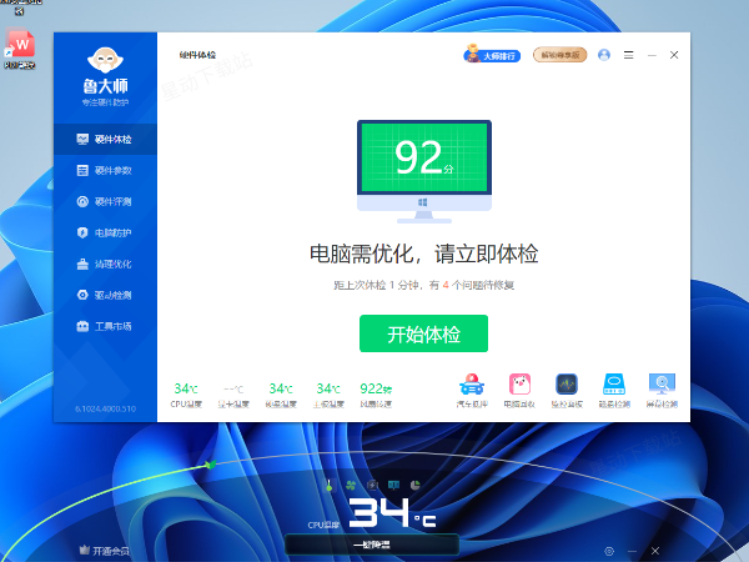The height and width of the screenshot is (562, 749).
Task: Switch to the 硬件评测 section
Action: [x=105, y=201]
